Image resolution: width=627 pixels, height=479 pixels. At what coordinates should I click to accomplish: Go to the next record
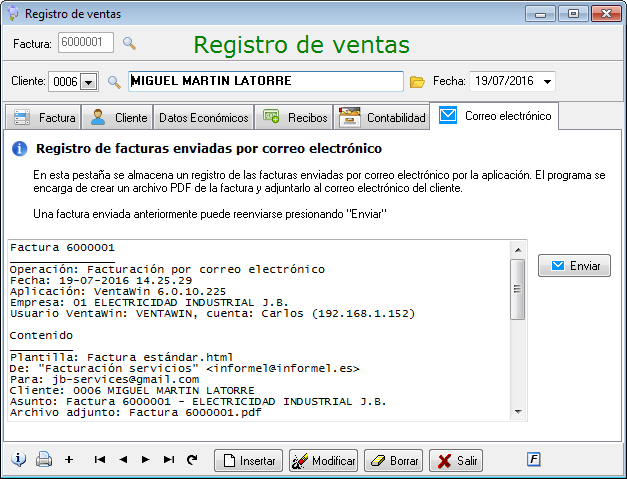click(x=146, y=460)
